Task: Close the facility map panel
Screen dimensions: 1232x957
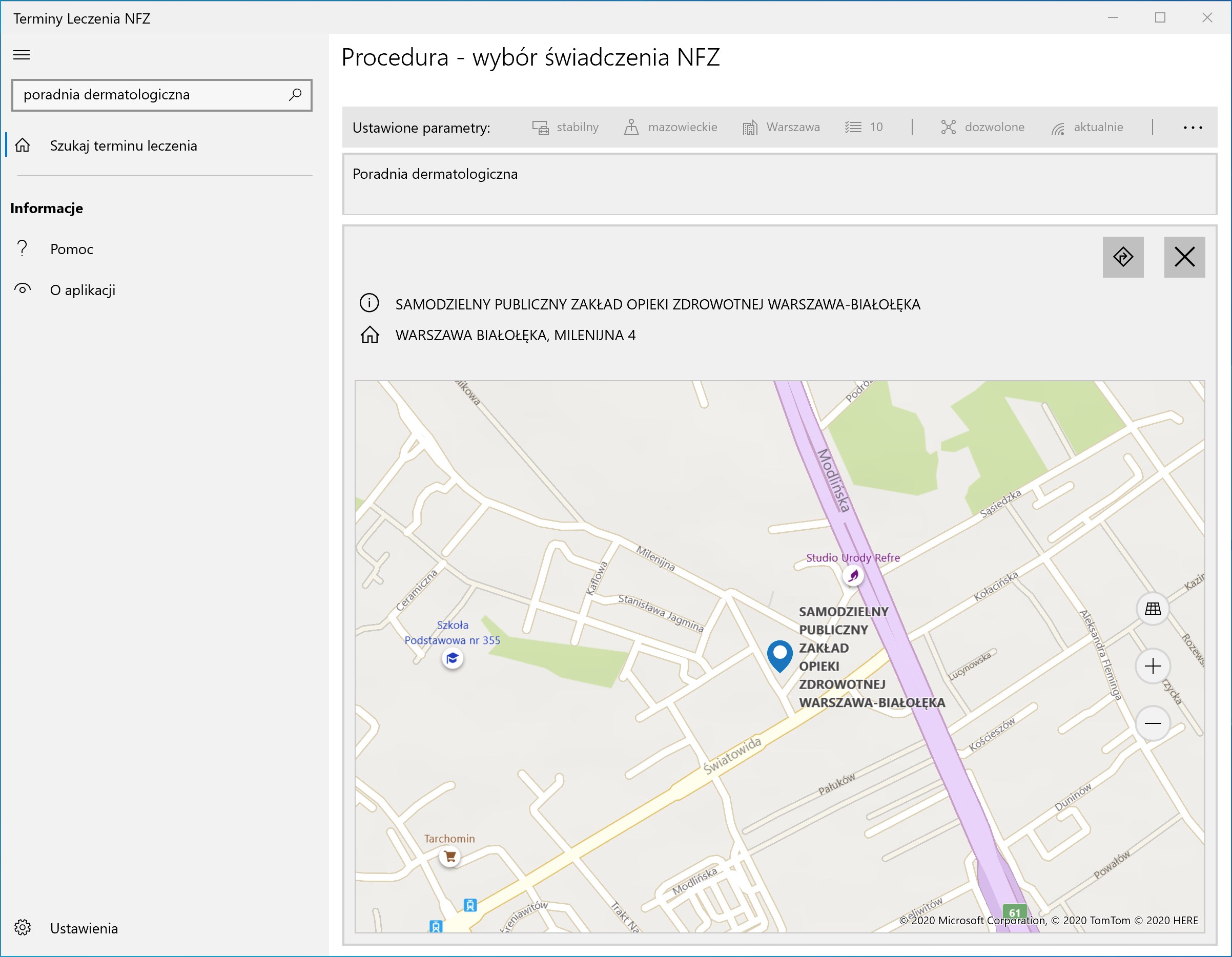Action: pyautogui.click(x=1184, y=257)
